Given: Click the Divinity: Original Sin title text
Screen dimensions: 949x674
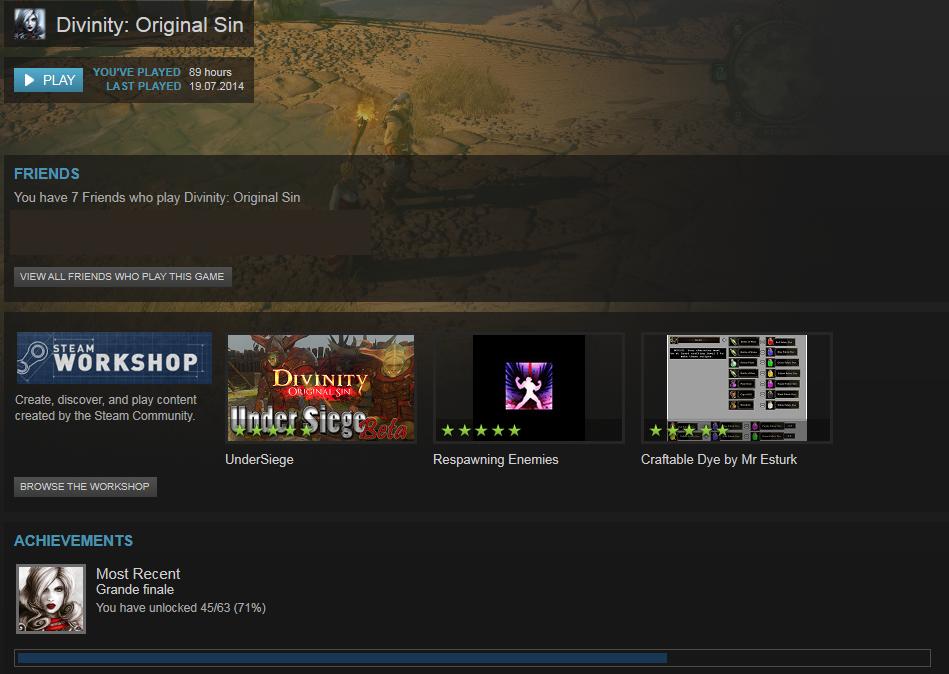Looking at the screenshot, I should click(x=149, y=25).
